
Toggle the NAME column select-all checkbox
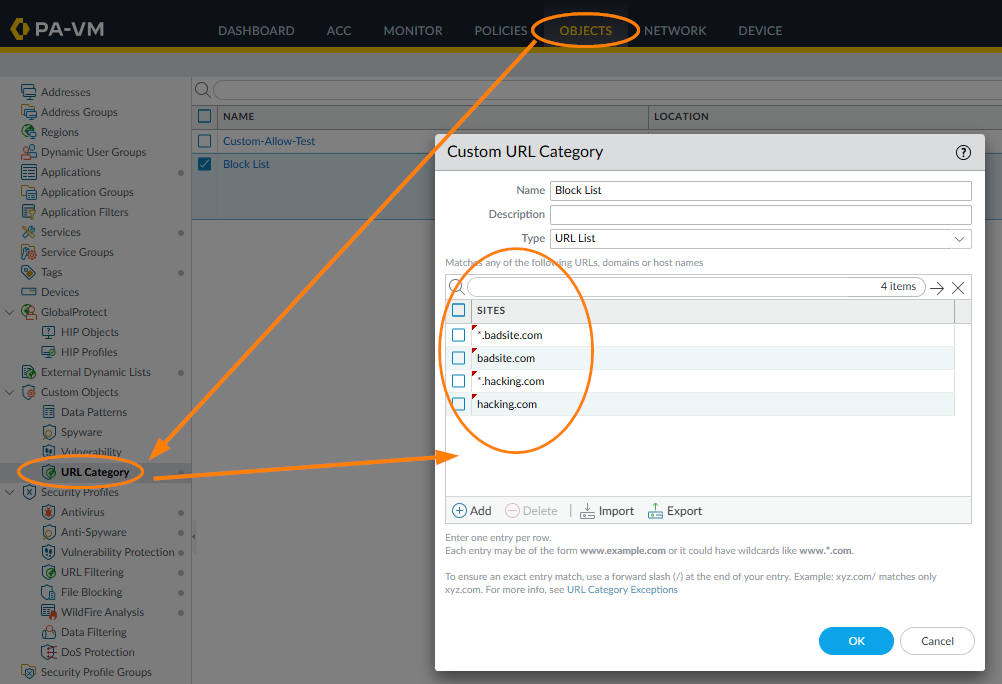tap(204, 116)
